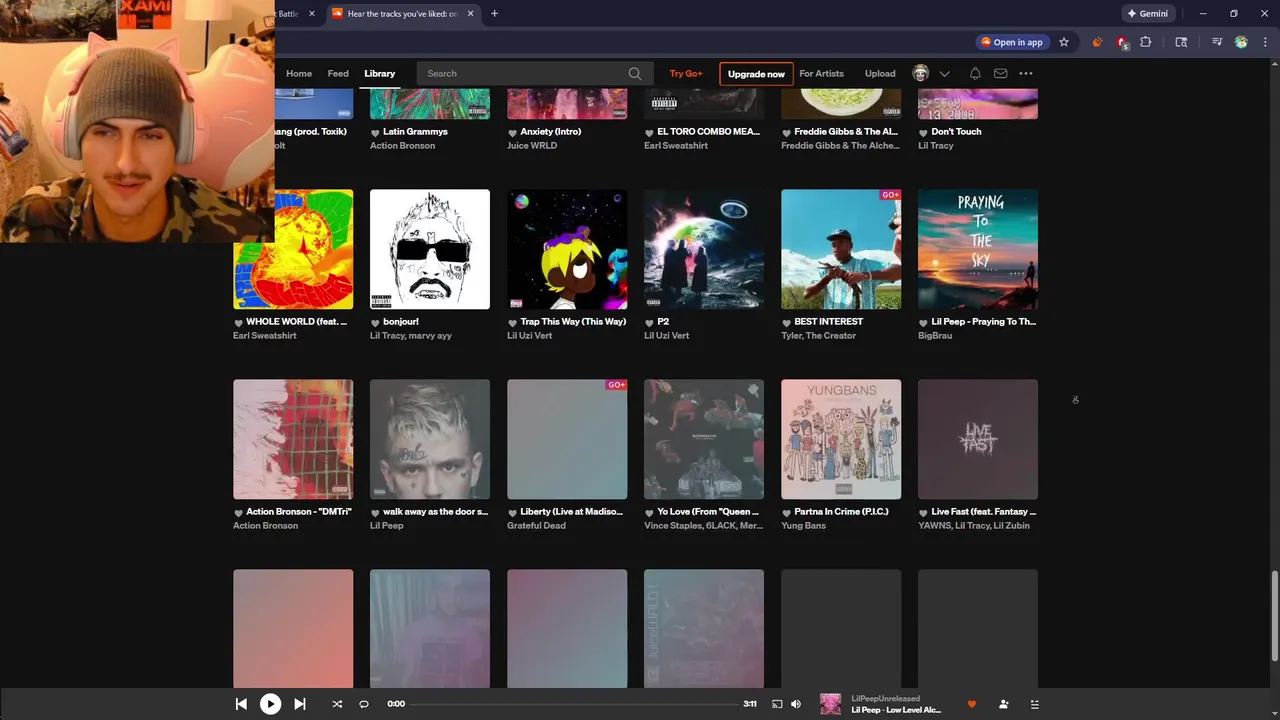Click the volume speaker icon
Image resolution: width=1280 pixels, height=720 pixels.
[796, 704]
